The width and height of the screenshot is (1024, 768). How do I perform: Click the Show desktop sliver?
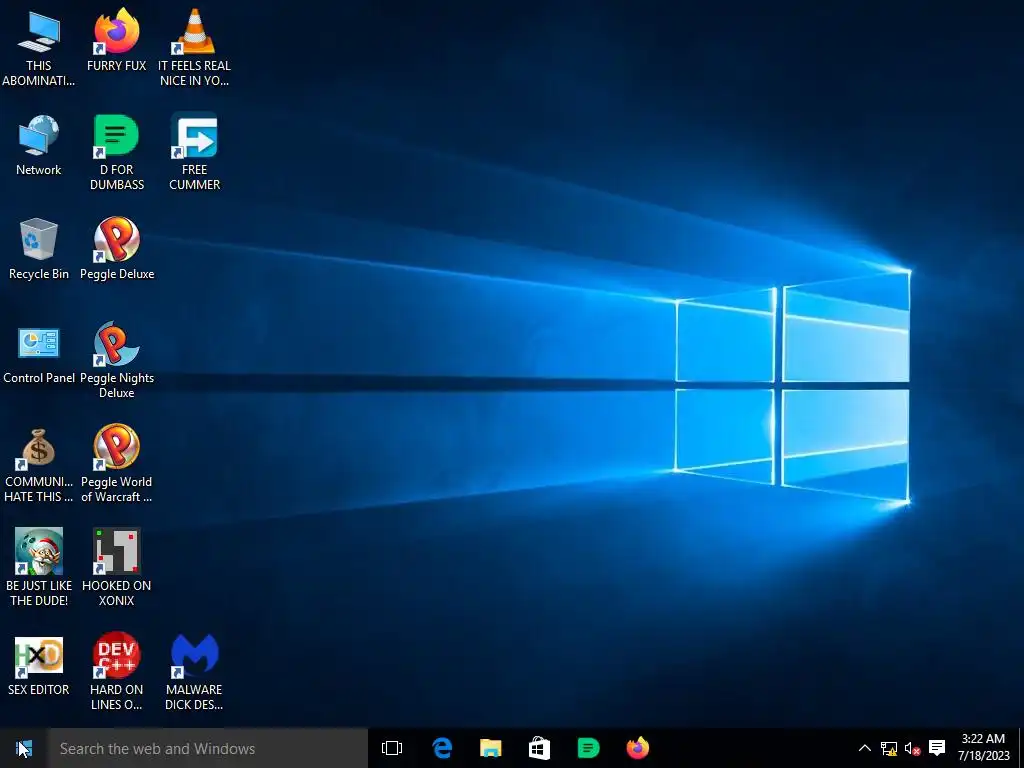click(x=1021, y=748)
